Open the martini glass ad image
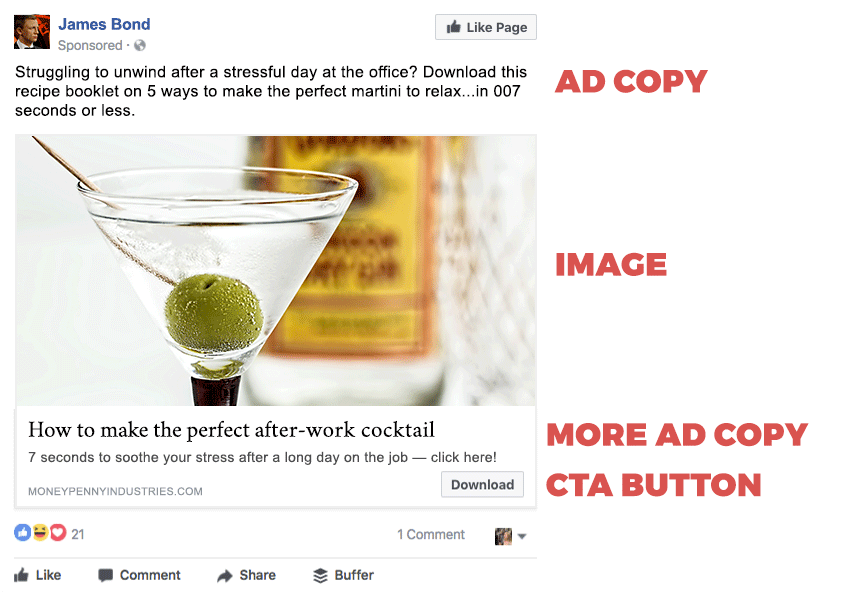The width and height of the screenshot is (864, 592). pos(276,271)
